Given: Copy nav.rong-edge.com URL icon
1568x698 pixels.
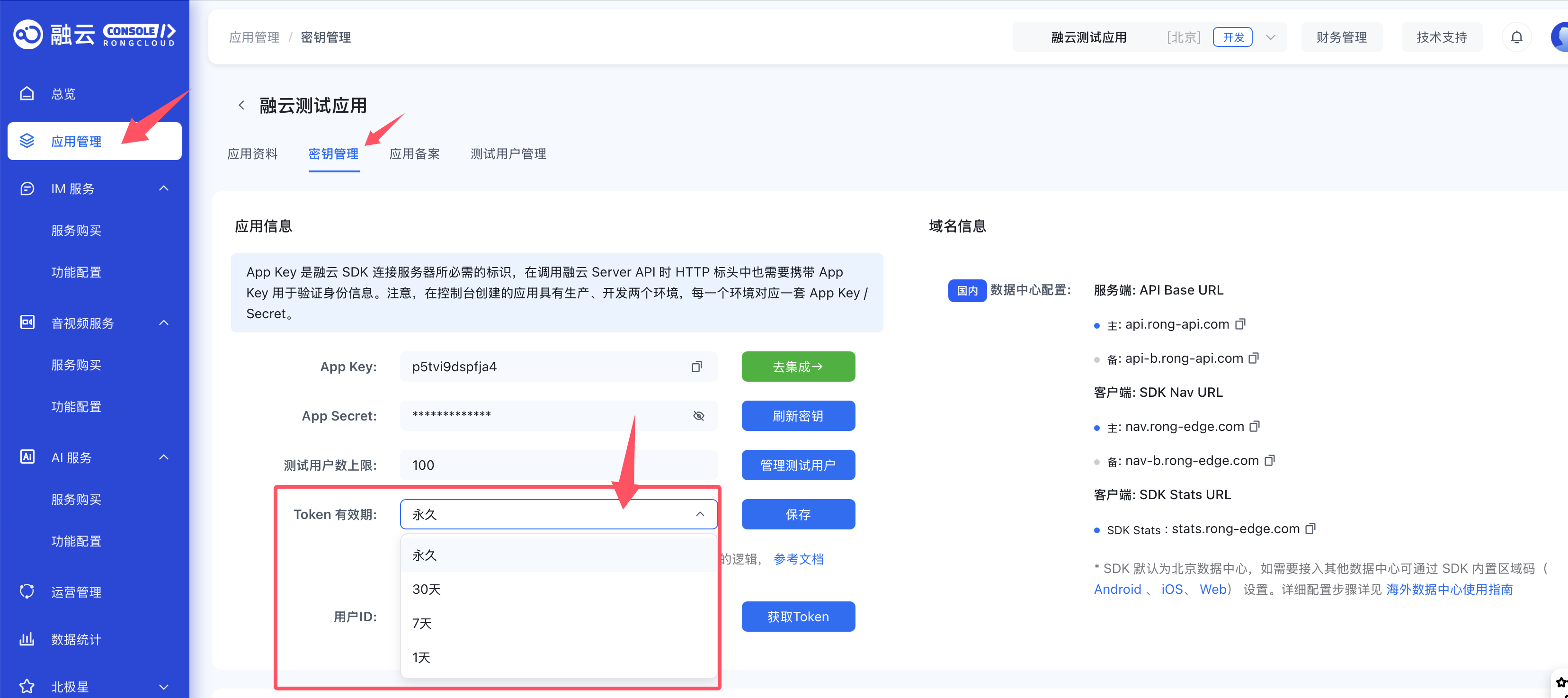Looking at the screenshot, I should point(1255,426).
